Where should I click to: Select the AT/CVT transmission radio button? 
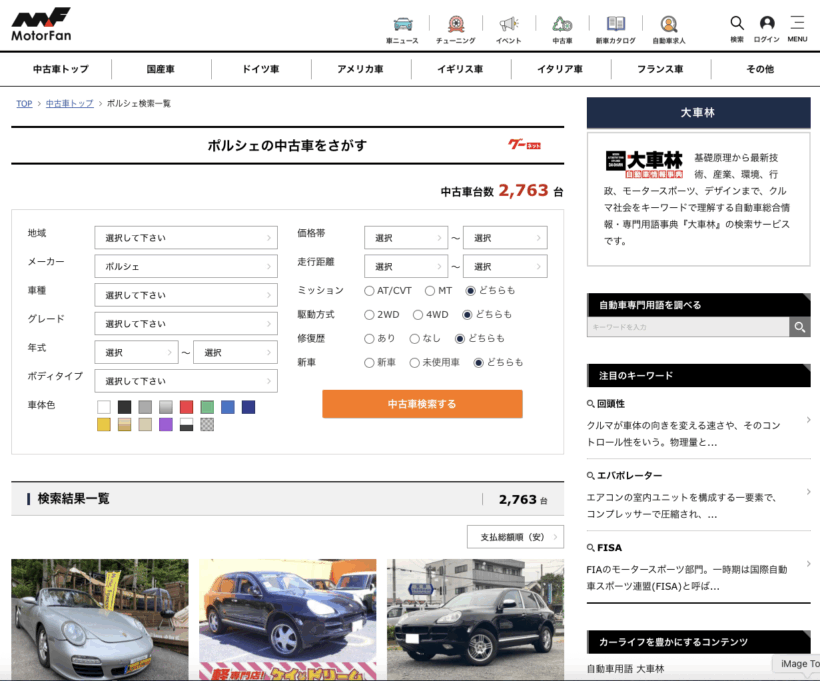point(370,291)
